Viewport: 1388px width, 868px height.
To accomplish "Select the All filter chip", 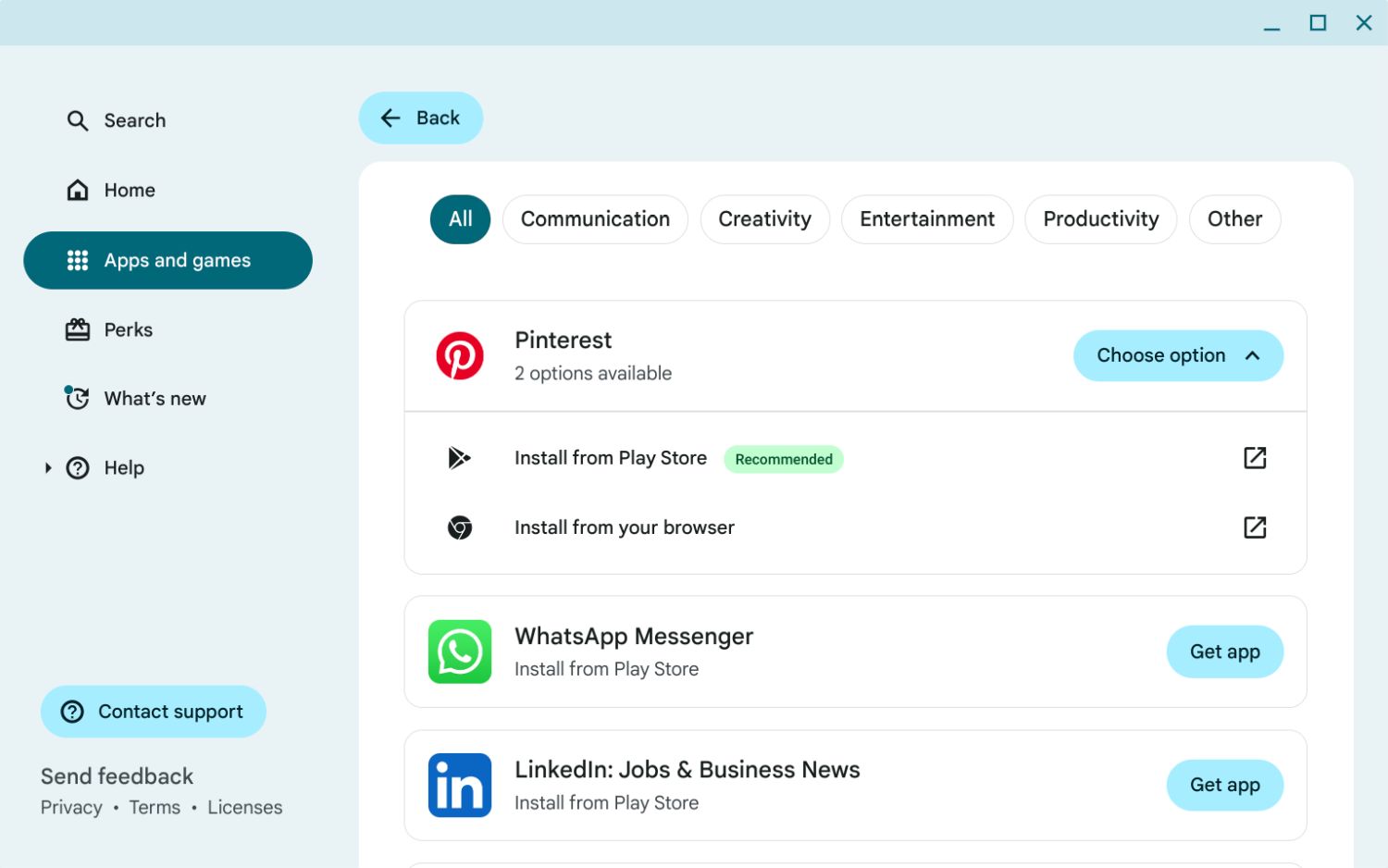I will coord(460,219).
